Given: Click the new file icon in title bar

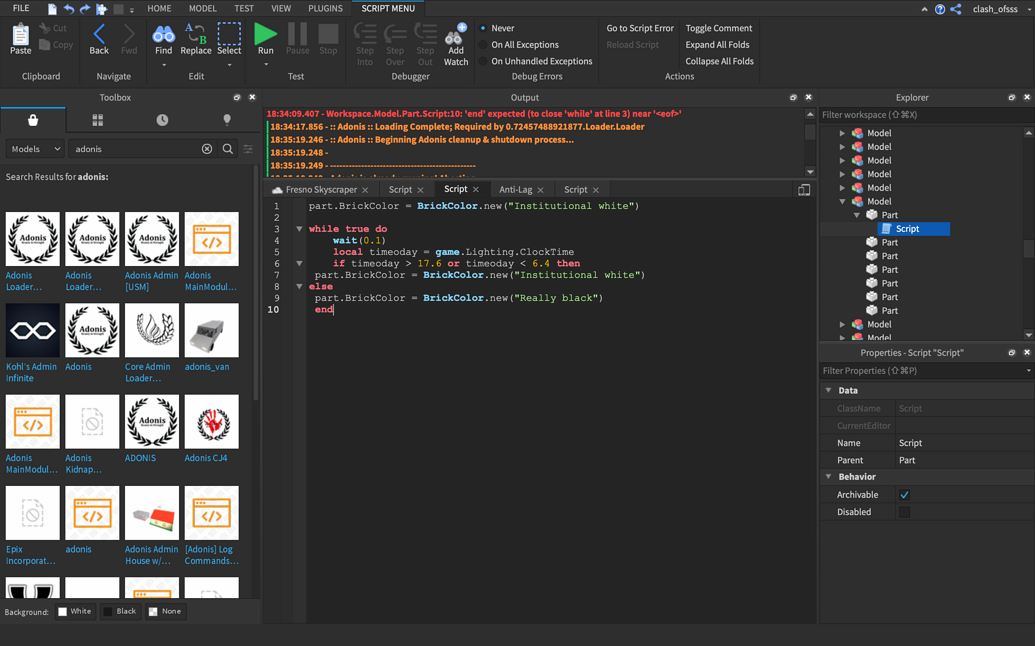Looking at the screenshot, I should click(52, 9).
